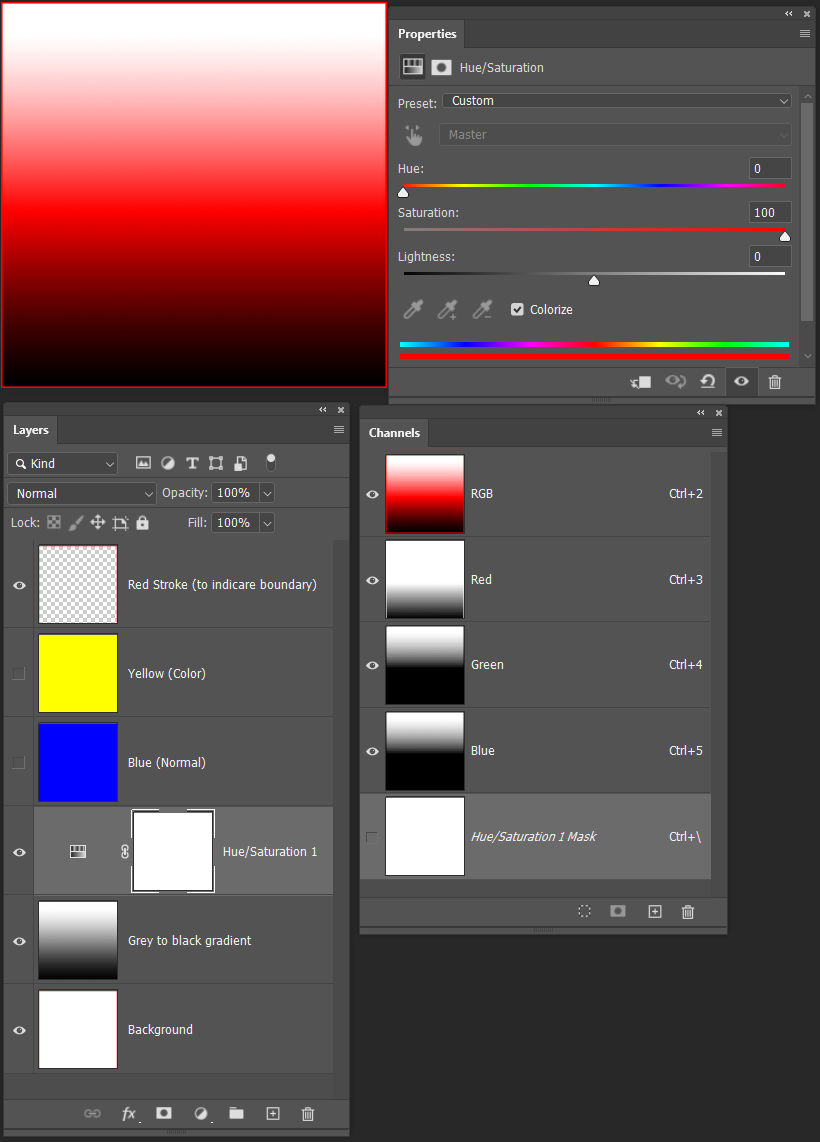Delete the selected channel with the trash button
The width and height of the screenshot is (820, 1142).
point(689,911)
